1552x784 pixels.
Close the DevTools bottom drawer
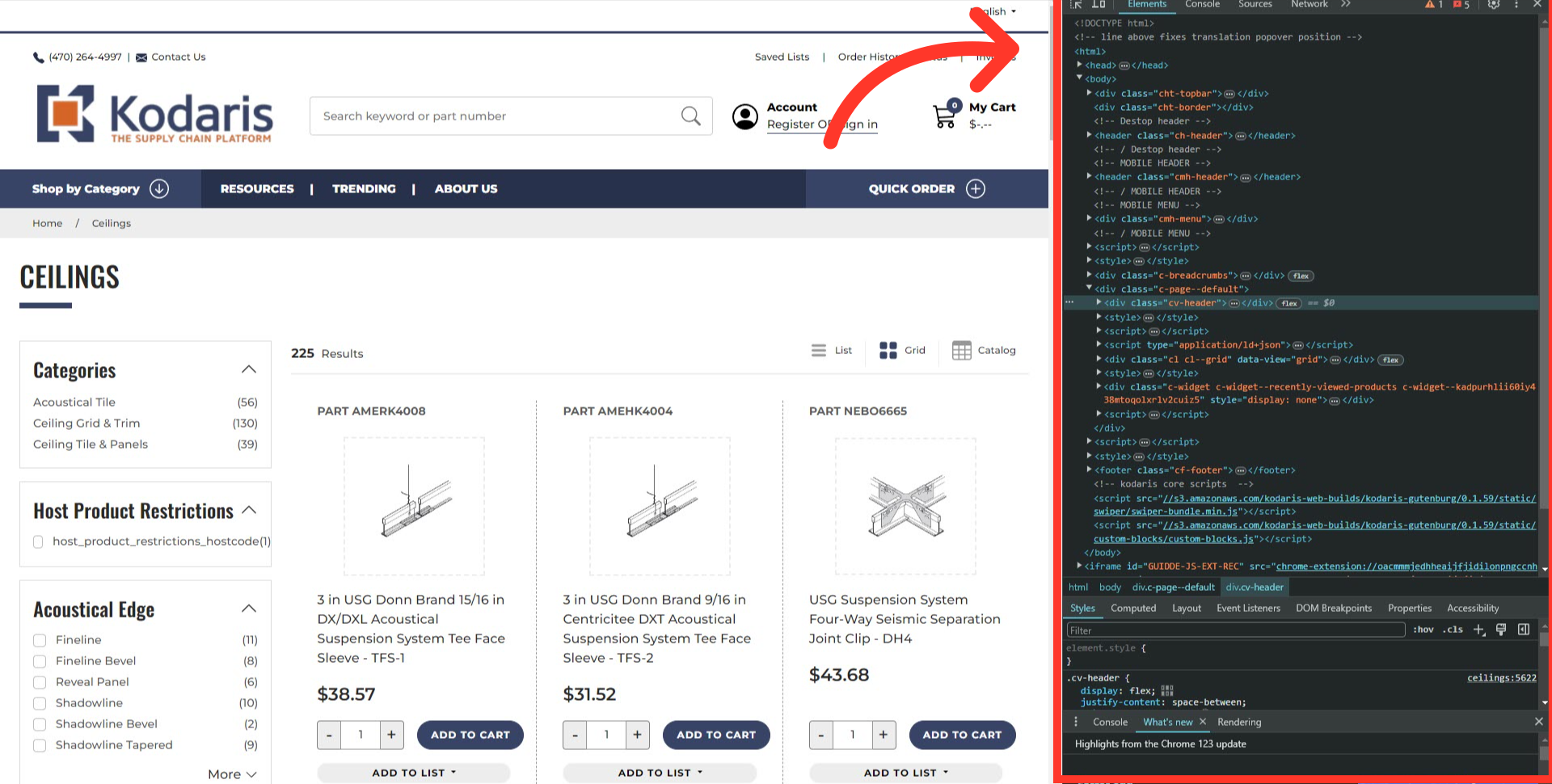(x=1538, y=722)
